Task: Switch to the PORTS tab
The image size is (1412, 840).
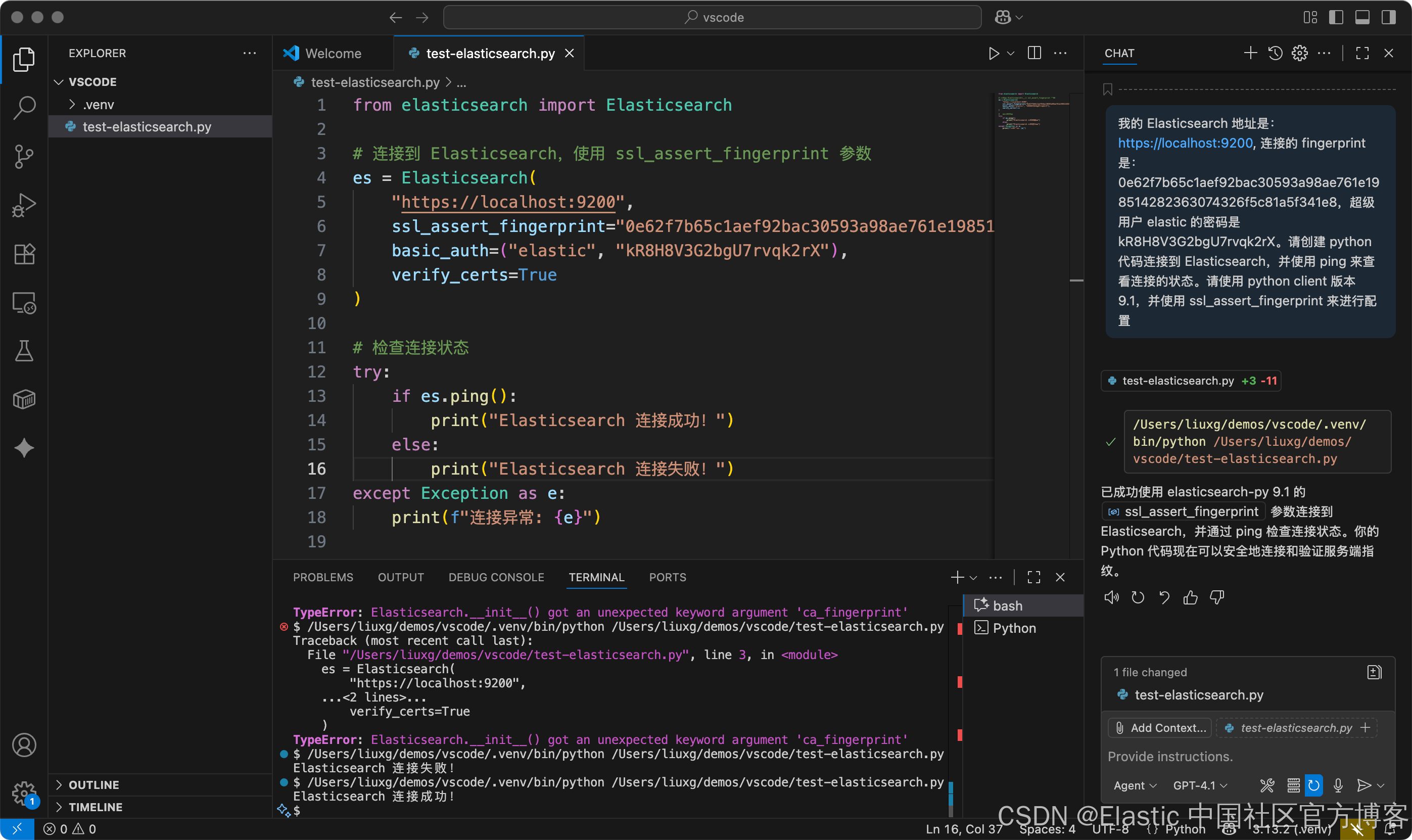Action: coord(667,577)
